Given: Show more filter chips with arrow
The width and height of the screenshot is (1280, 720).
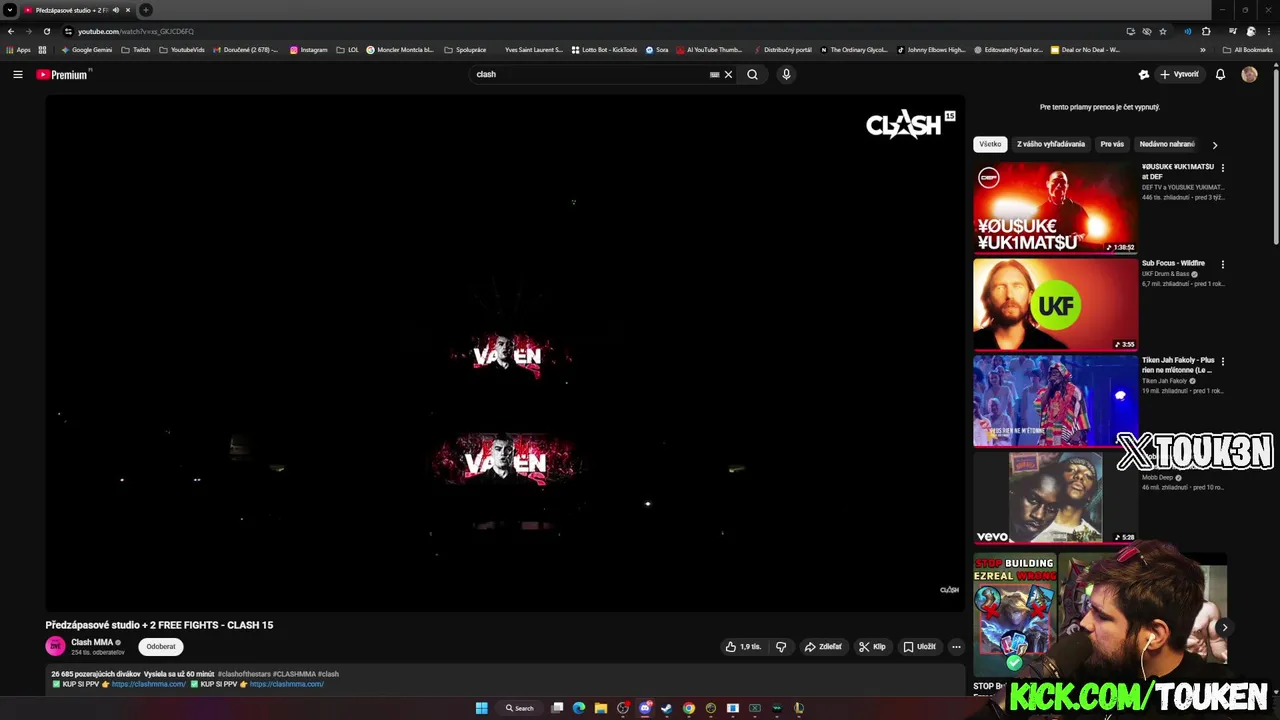Looking at the screenshot, I should point(1215,145).
